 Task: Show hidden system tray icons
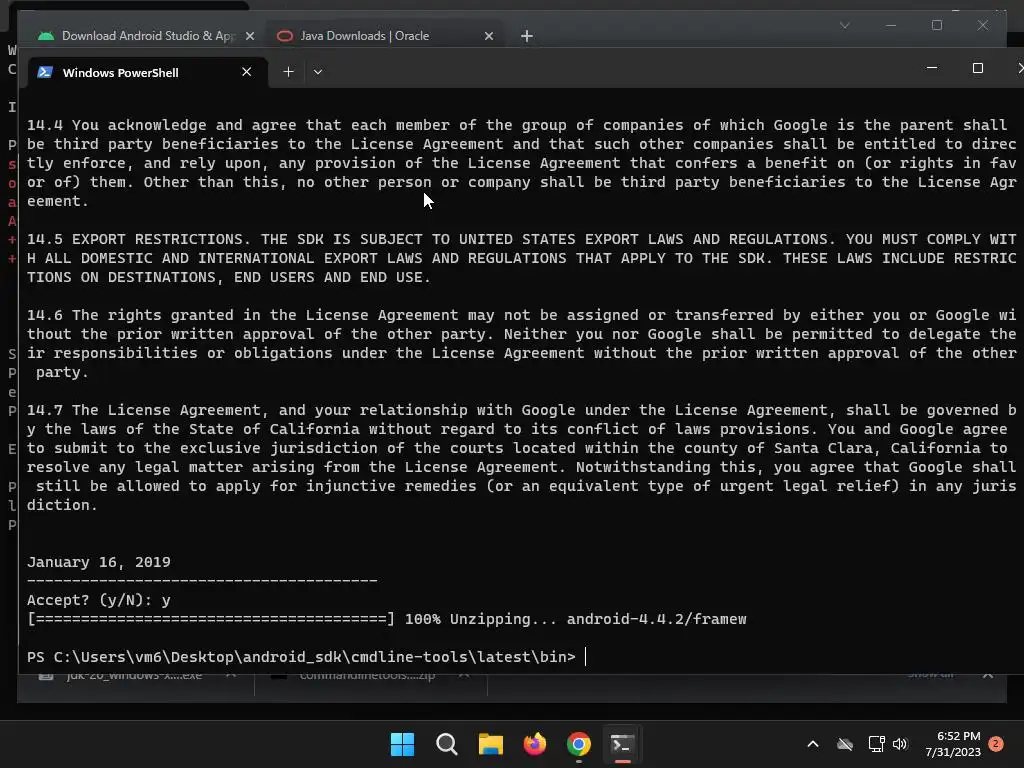pyautogui.click(x=813, y=744)
